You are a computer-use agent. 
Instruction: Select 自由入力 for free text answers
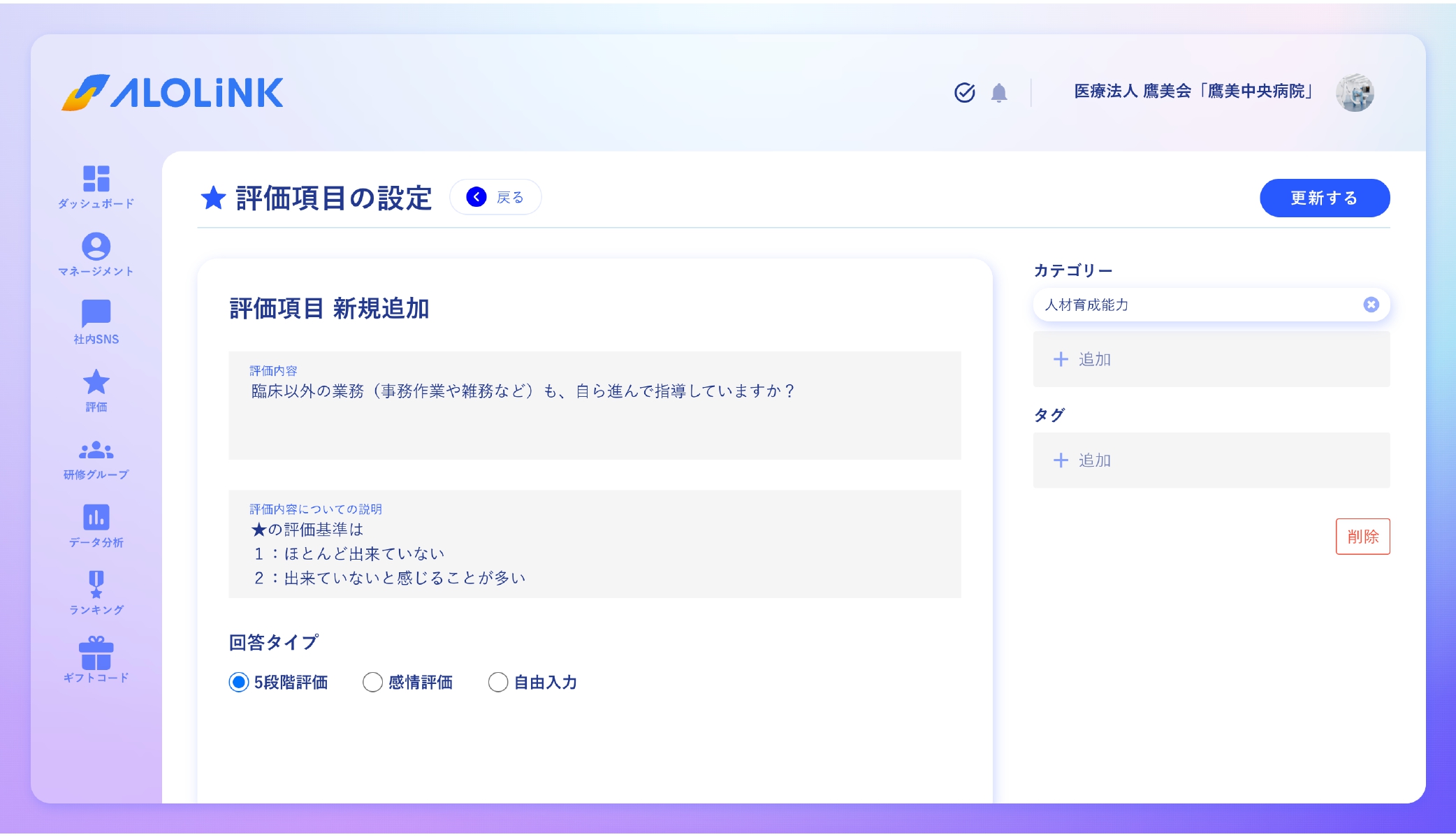[497, 683]
